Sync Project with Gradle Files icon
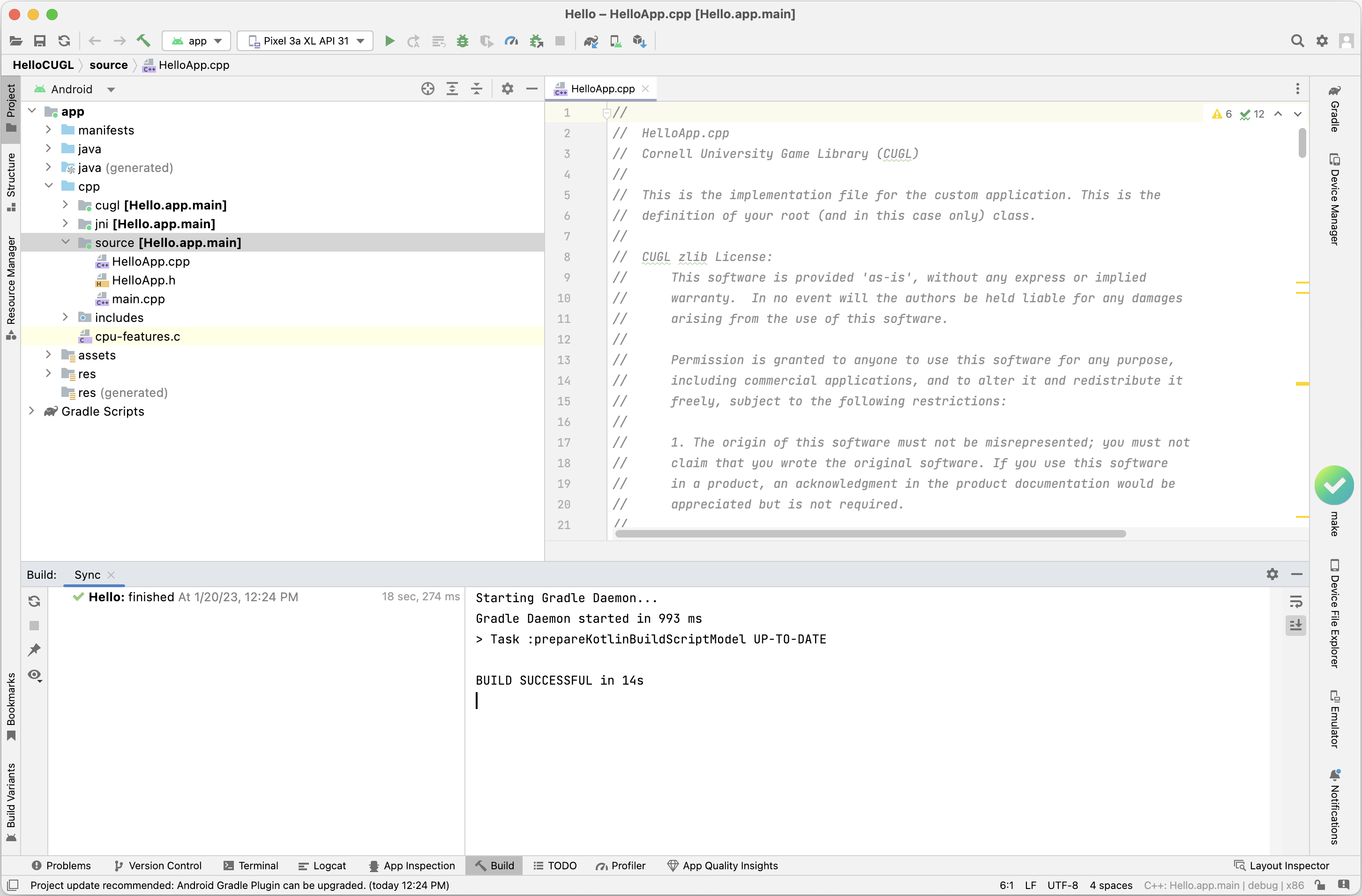Screen dimensions: 1362x896 click(591, 41)
